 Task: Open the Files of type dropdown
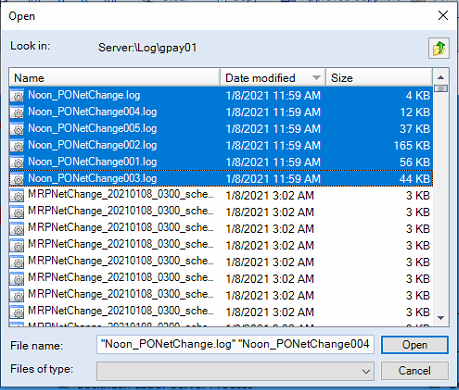point(235,371)
